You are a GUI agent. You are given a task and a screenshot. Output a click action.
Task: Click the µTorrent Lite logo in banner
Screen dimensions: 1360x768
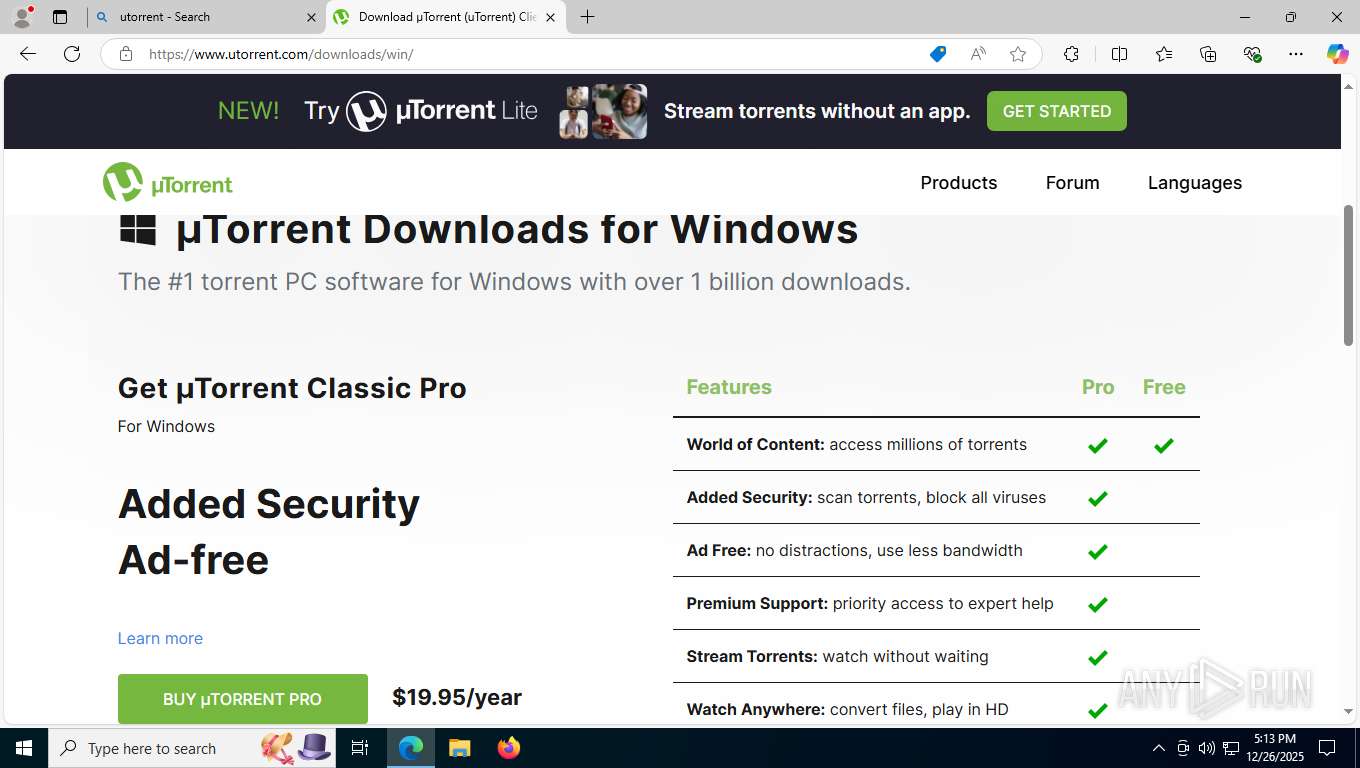click(x=442, y=111)
